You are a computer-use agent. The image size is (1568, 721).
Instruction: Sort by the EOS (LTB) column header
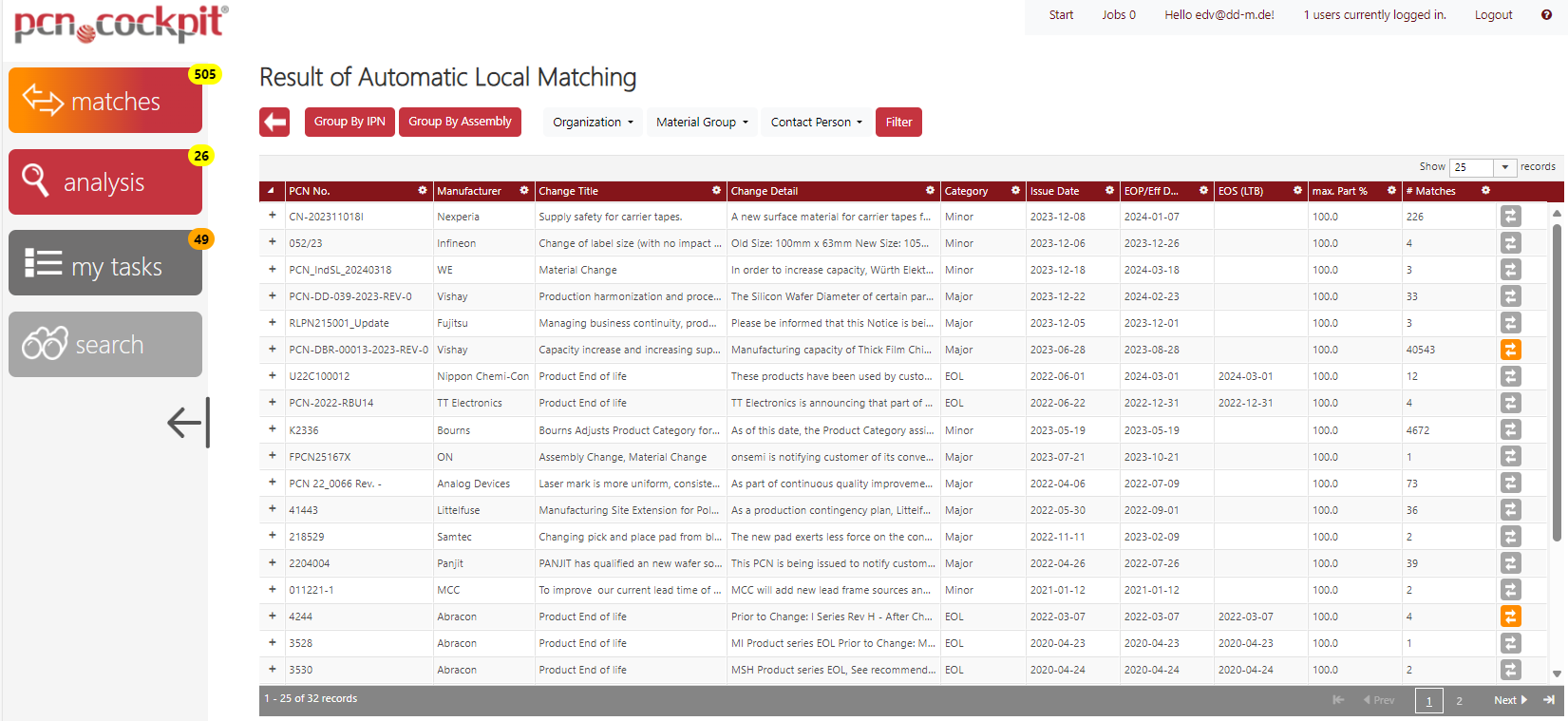tap(1240, 191)
